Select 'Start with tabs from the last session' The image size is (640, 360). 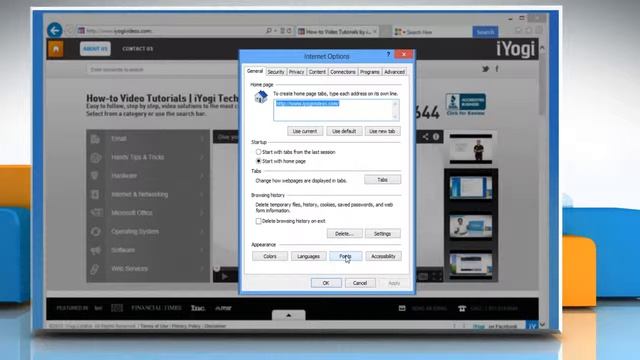pyautogui.click(x=258, y=152)
